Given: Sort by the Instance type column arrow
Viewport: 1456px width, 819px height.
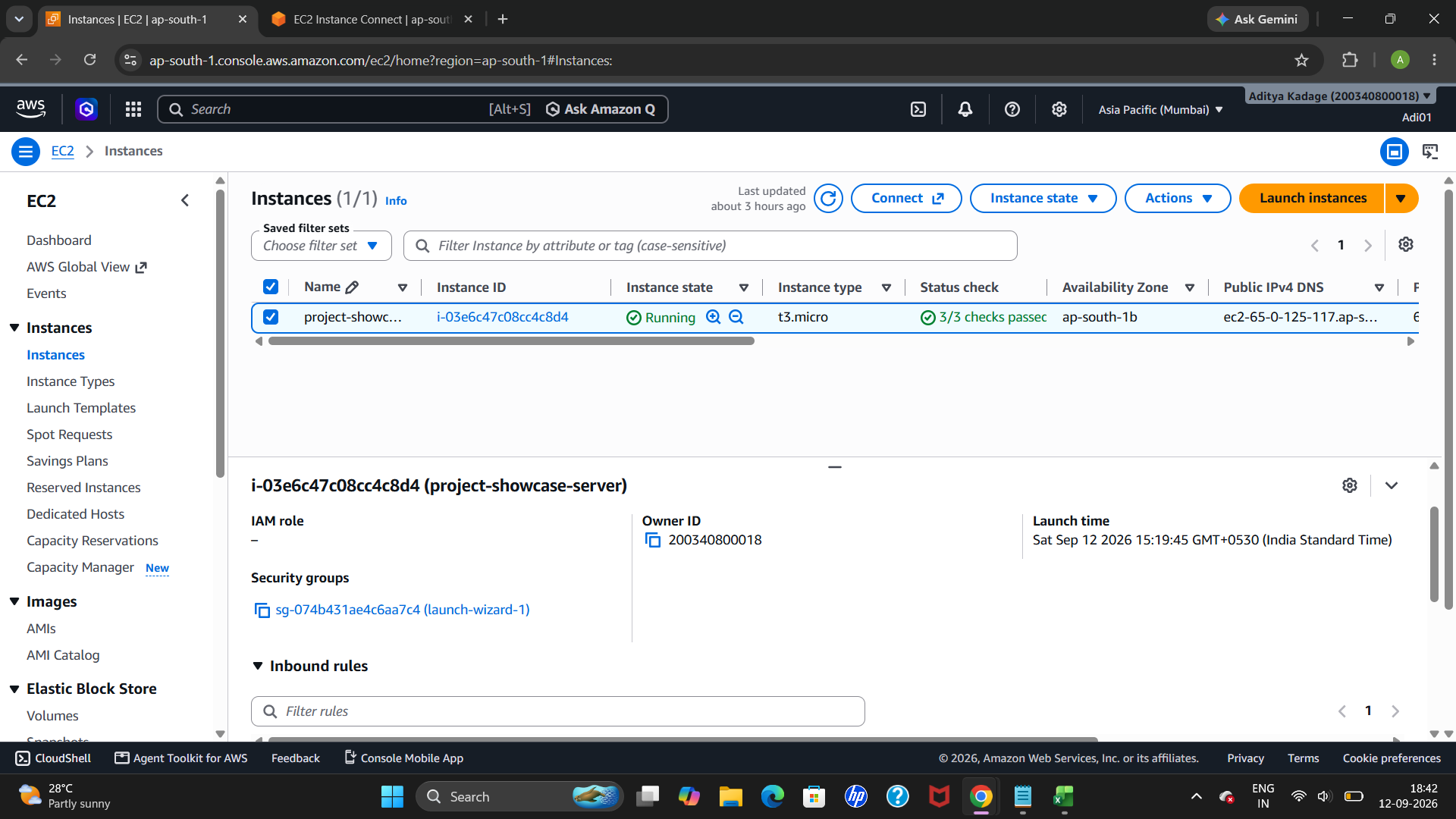Looking at the screenshot, I should [x=886, y=287].
